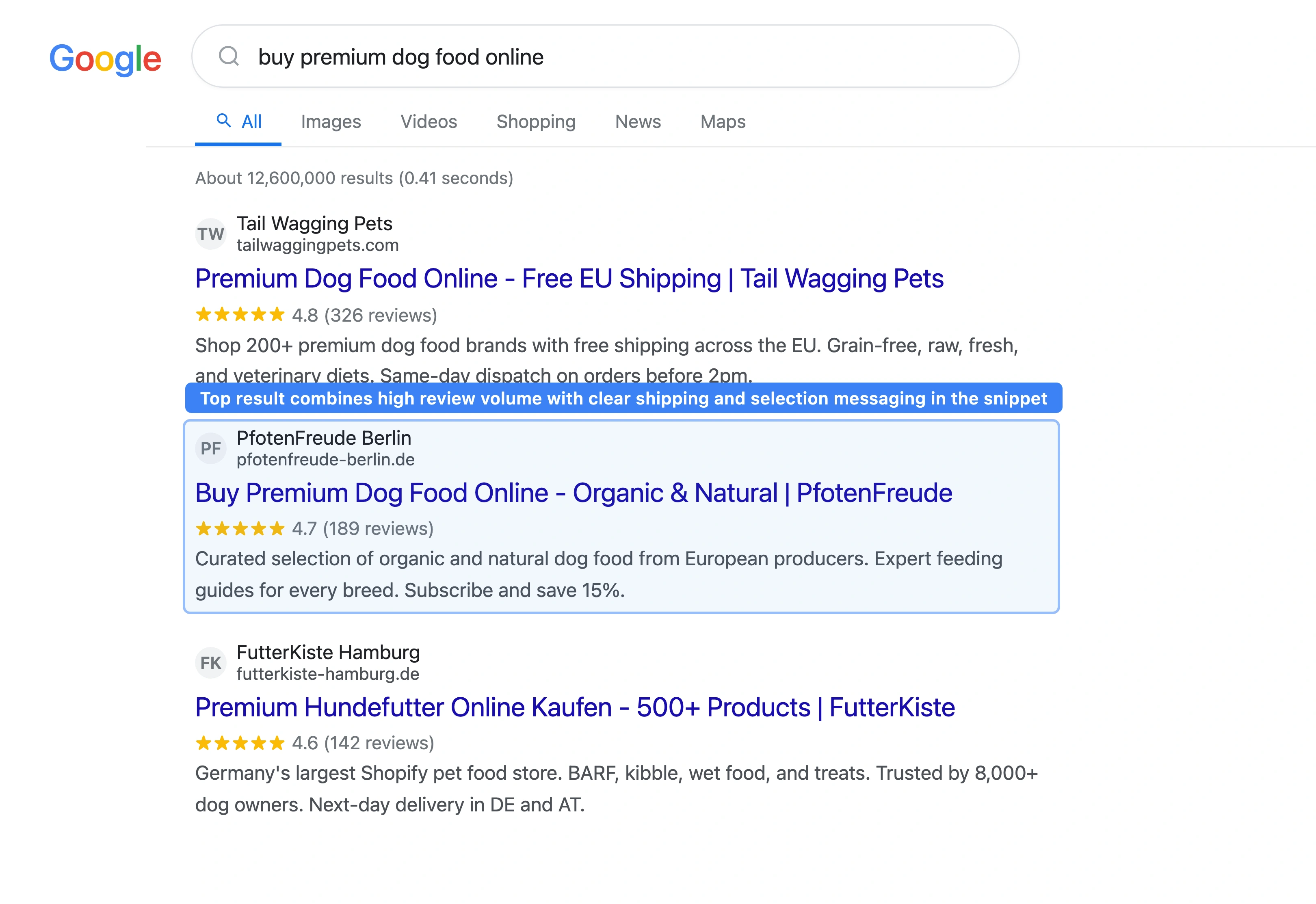
Task: Open the Shopping results tab
Action: pyautogui.click(x=536, y=121)
